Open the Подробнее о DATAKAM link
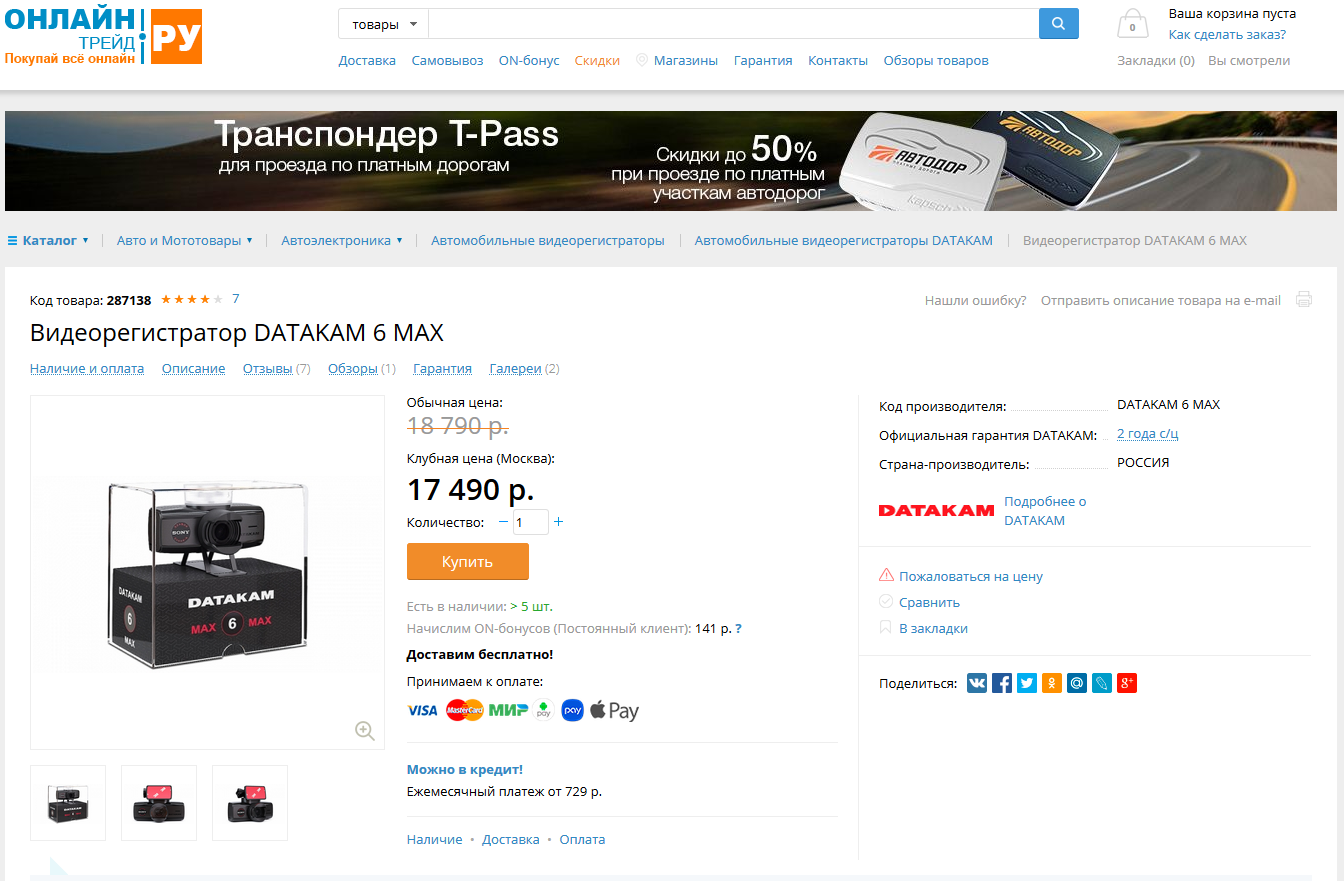This screenshot has height=881, width=1344. pos(1045,511)
